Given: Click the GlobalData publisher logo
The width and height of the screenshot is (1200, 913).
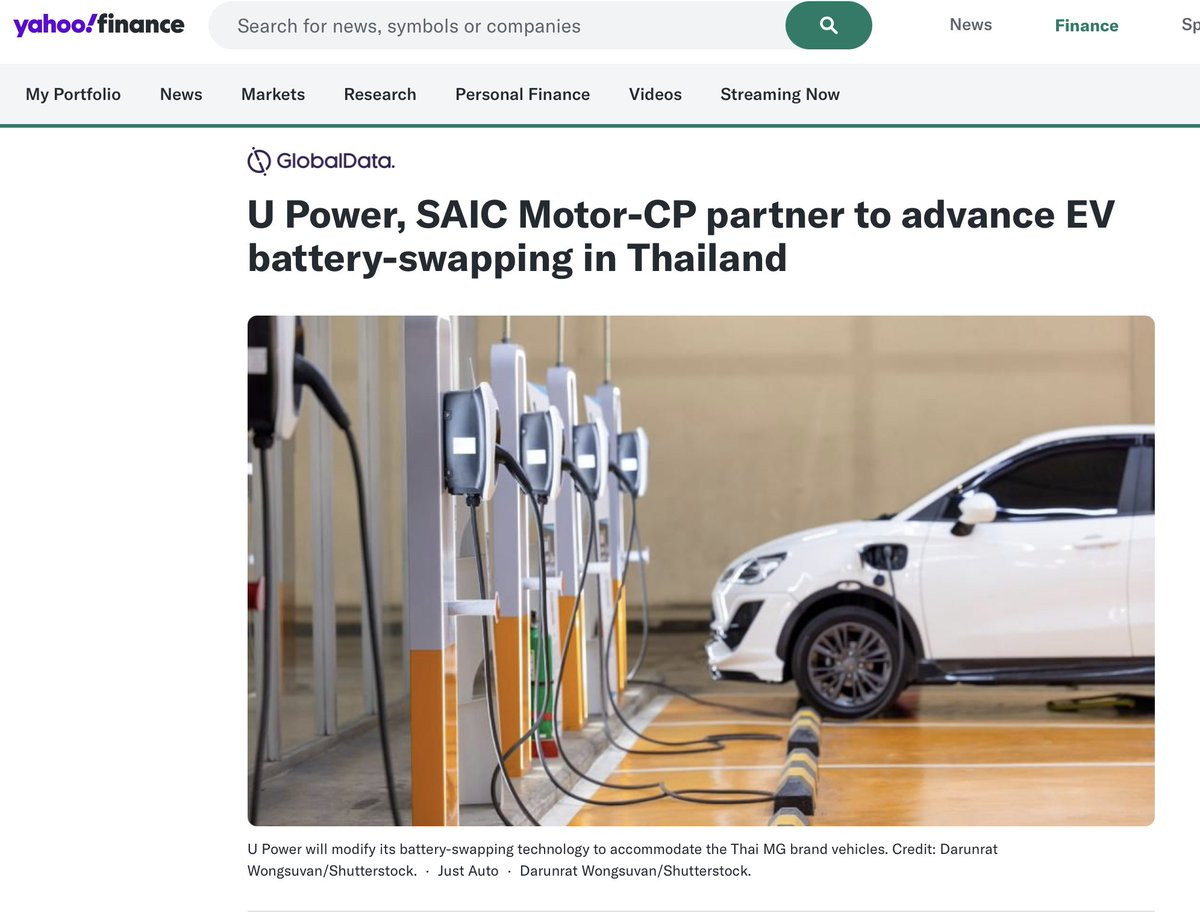Looking at the screenshot, I should [321, 160].
